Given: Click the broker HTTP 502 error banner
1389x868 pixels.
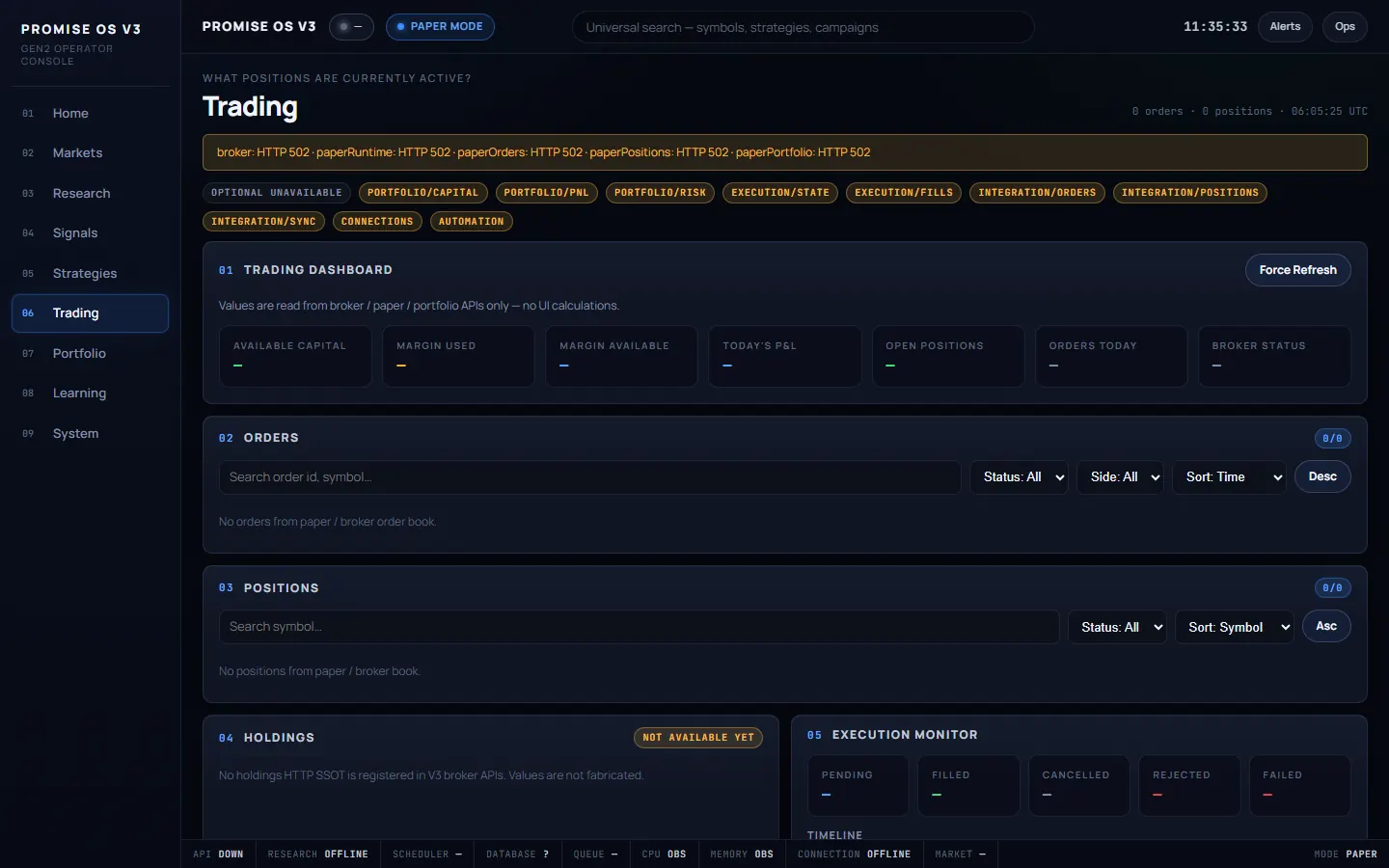Looking at the screenshot, I should pos(785,152).
